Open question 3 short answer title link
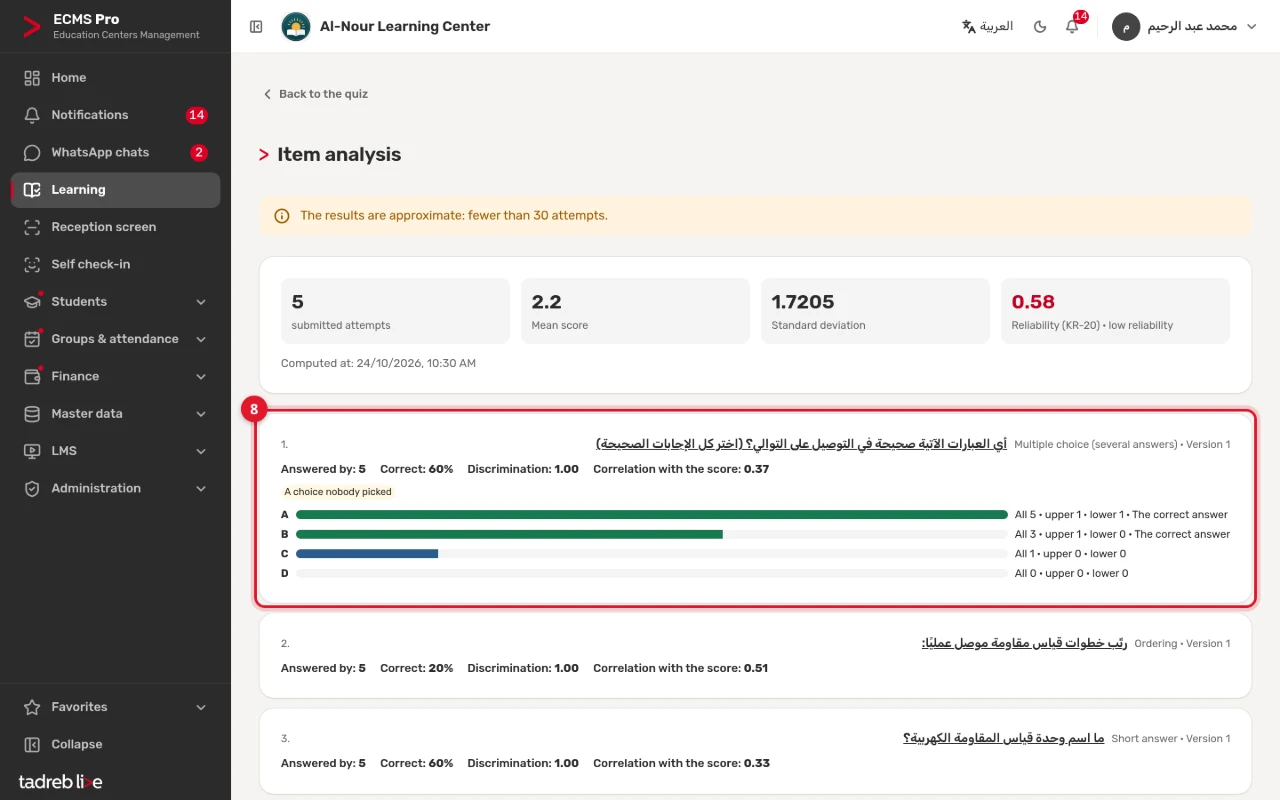 [x=1003, y=738]
